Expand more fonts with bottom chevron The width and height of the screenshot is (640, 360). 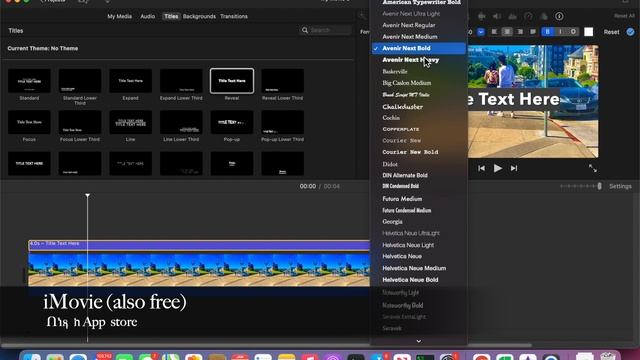tap(418, 341)
